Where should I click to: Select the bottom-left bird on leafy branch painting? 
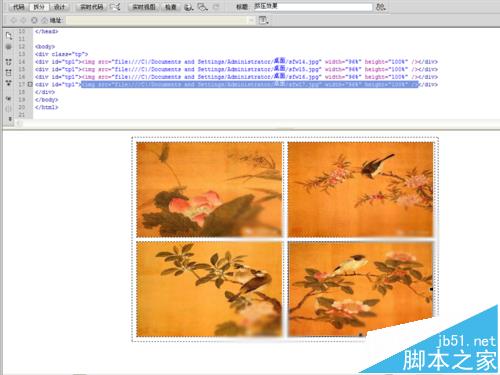click(x=209, y=289)
